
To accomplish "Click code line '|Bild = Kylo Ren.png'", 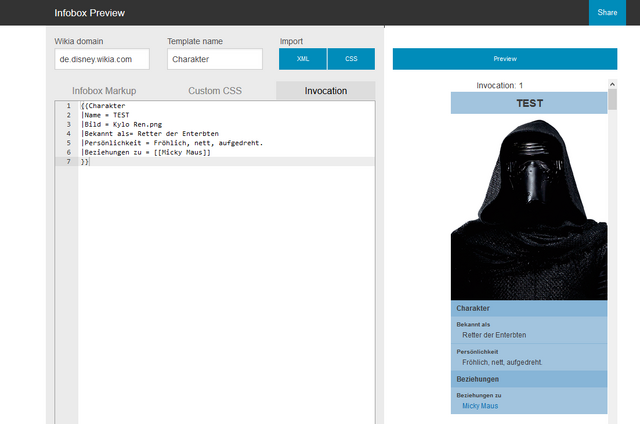I will (x=121, y=124).
